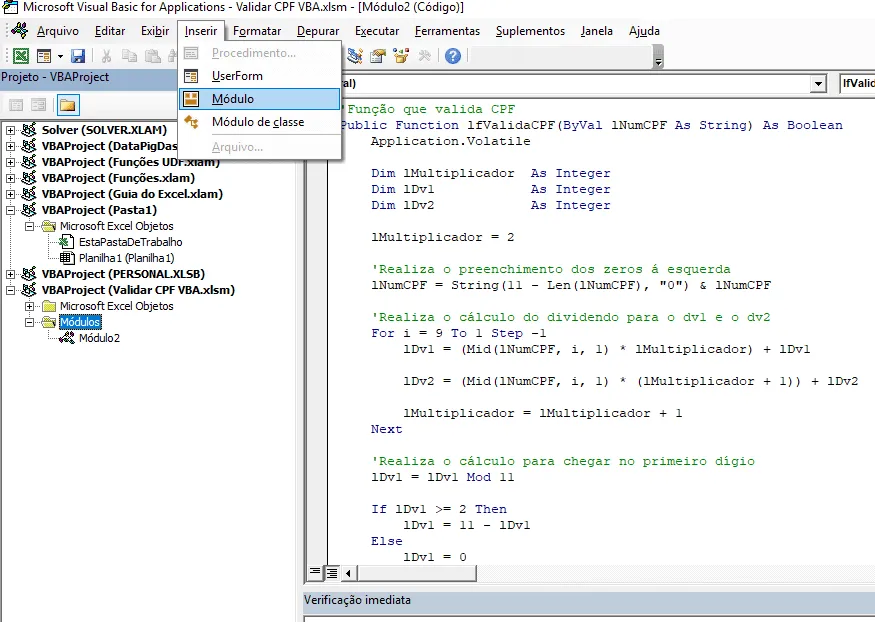Expand the VBAProject (Funções.xlam) node
This screenshot has height=622, width=875.
coord(11,178)
